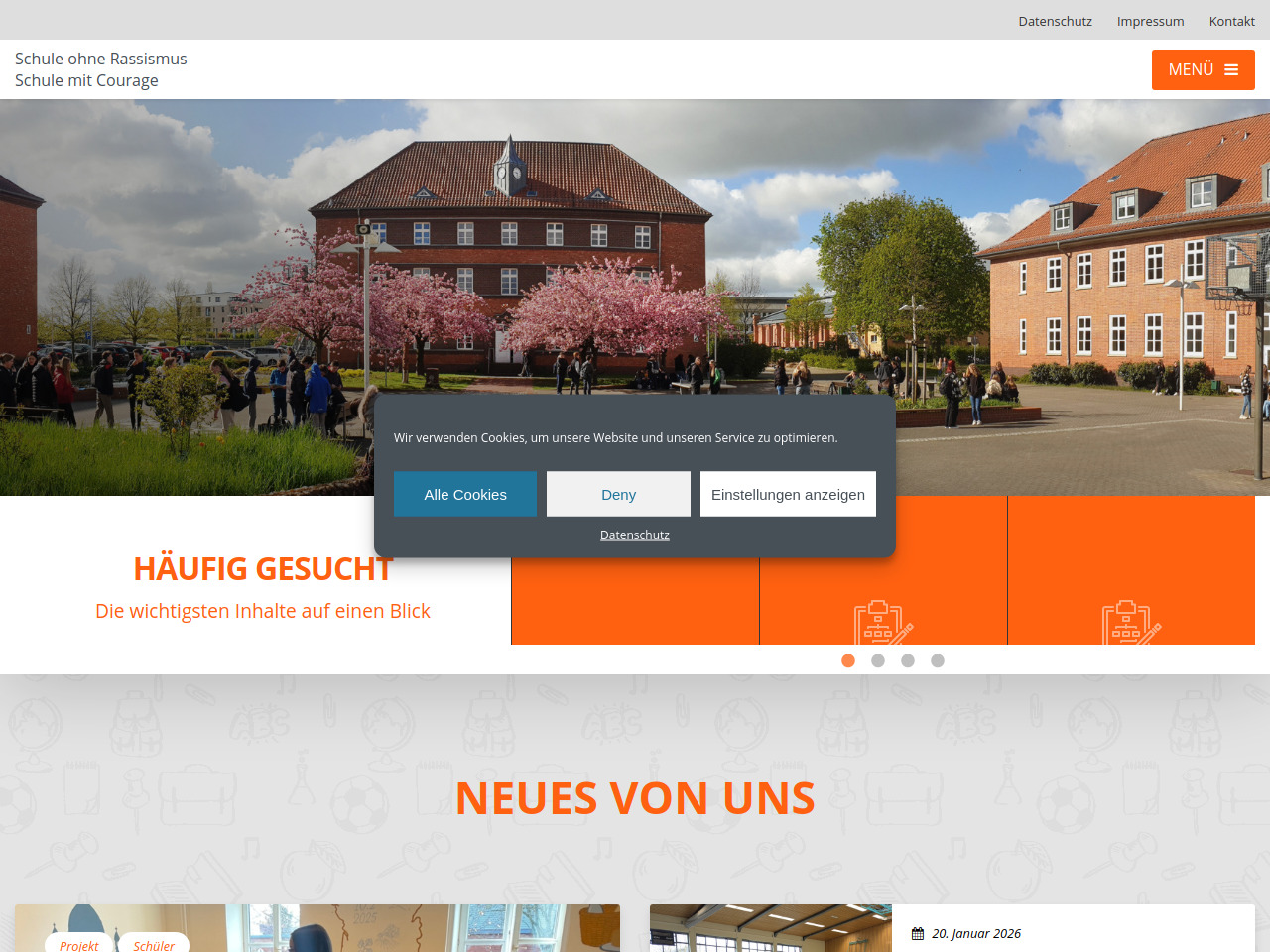Accept all cookies with Alle Cookies
Screen dimensions: 1270x952
coord(465,494)
